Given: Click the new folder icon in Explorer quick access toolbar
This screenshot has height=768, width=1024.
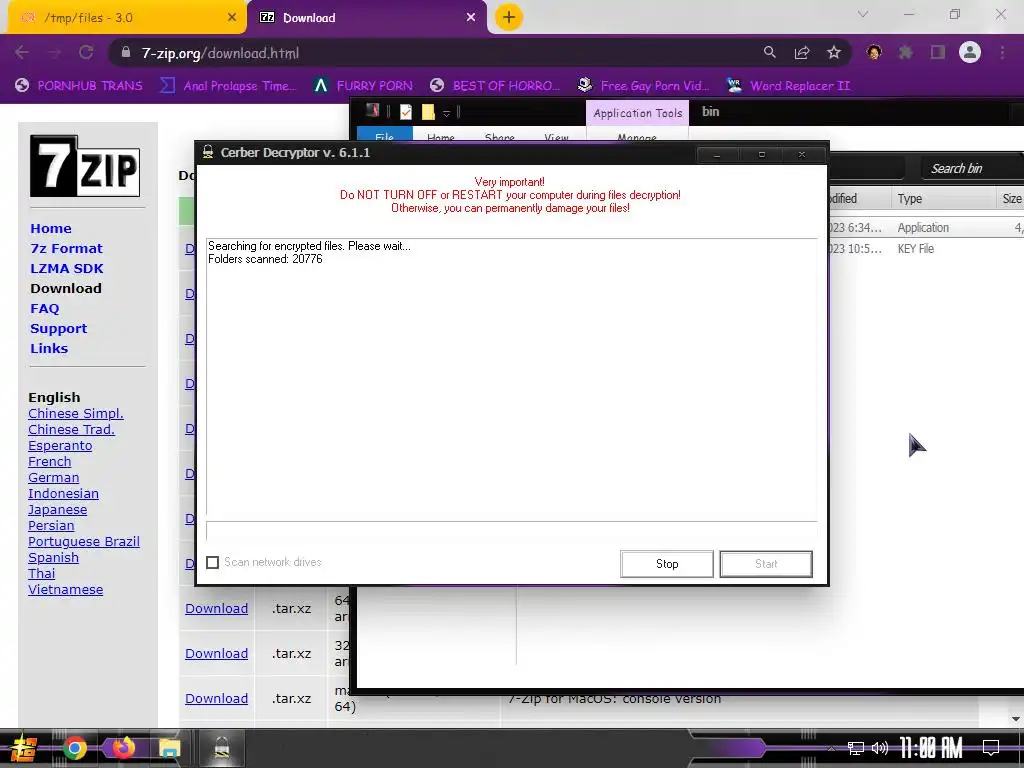Looking at the screenshot, I should tap(428, 112).
